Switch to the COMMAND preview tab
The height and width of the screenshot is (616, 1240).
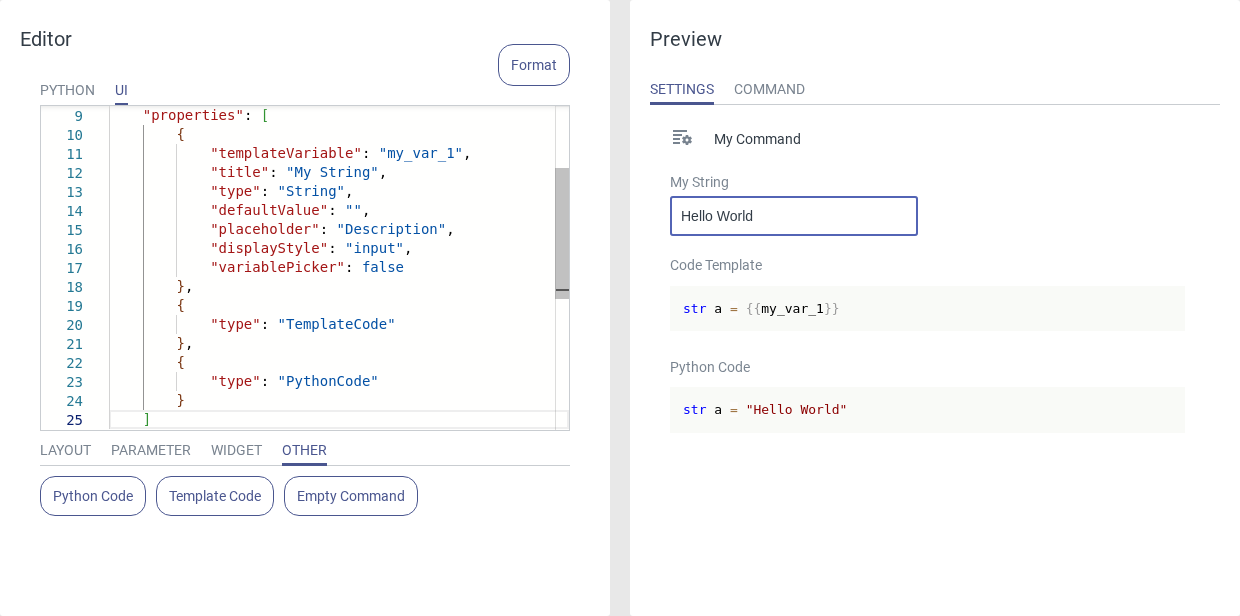[769, 89]
